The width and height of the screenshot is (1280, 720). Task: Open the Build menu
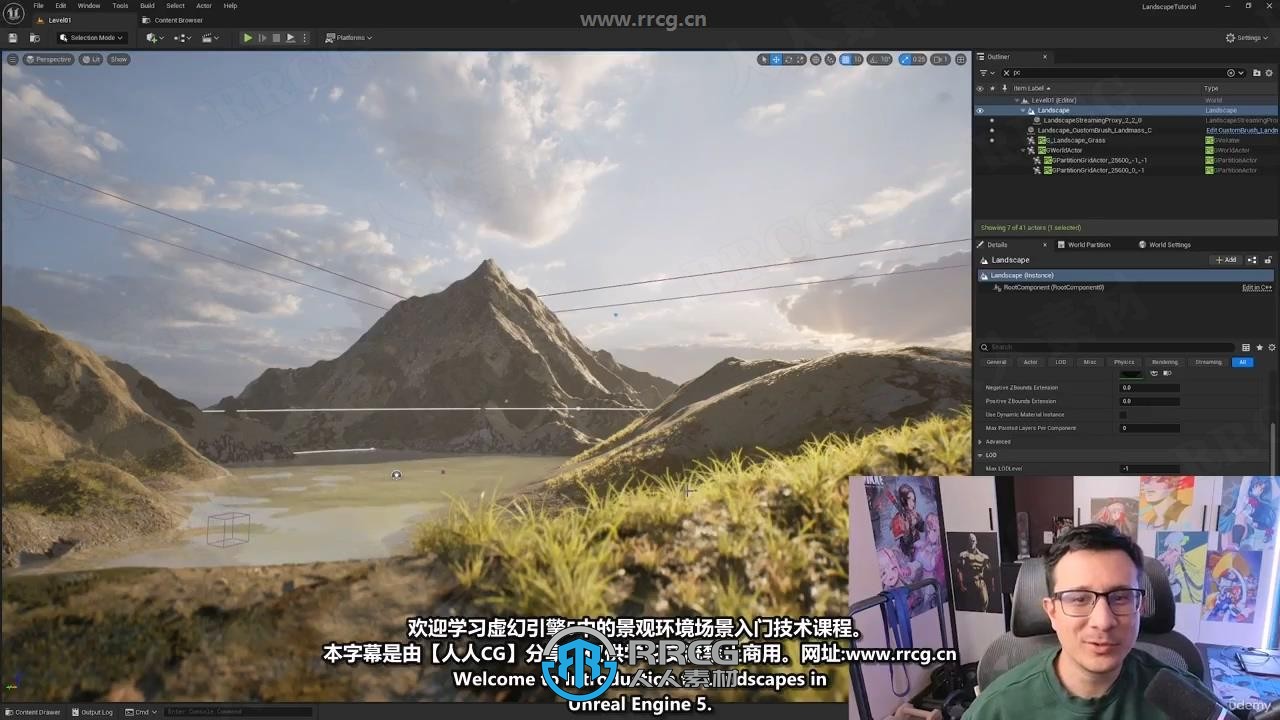click(147, 6)
